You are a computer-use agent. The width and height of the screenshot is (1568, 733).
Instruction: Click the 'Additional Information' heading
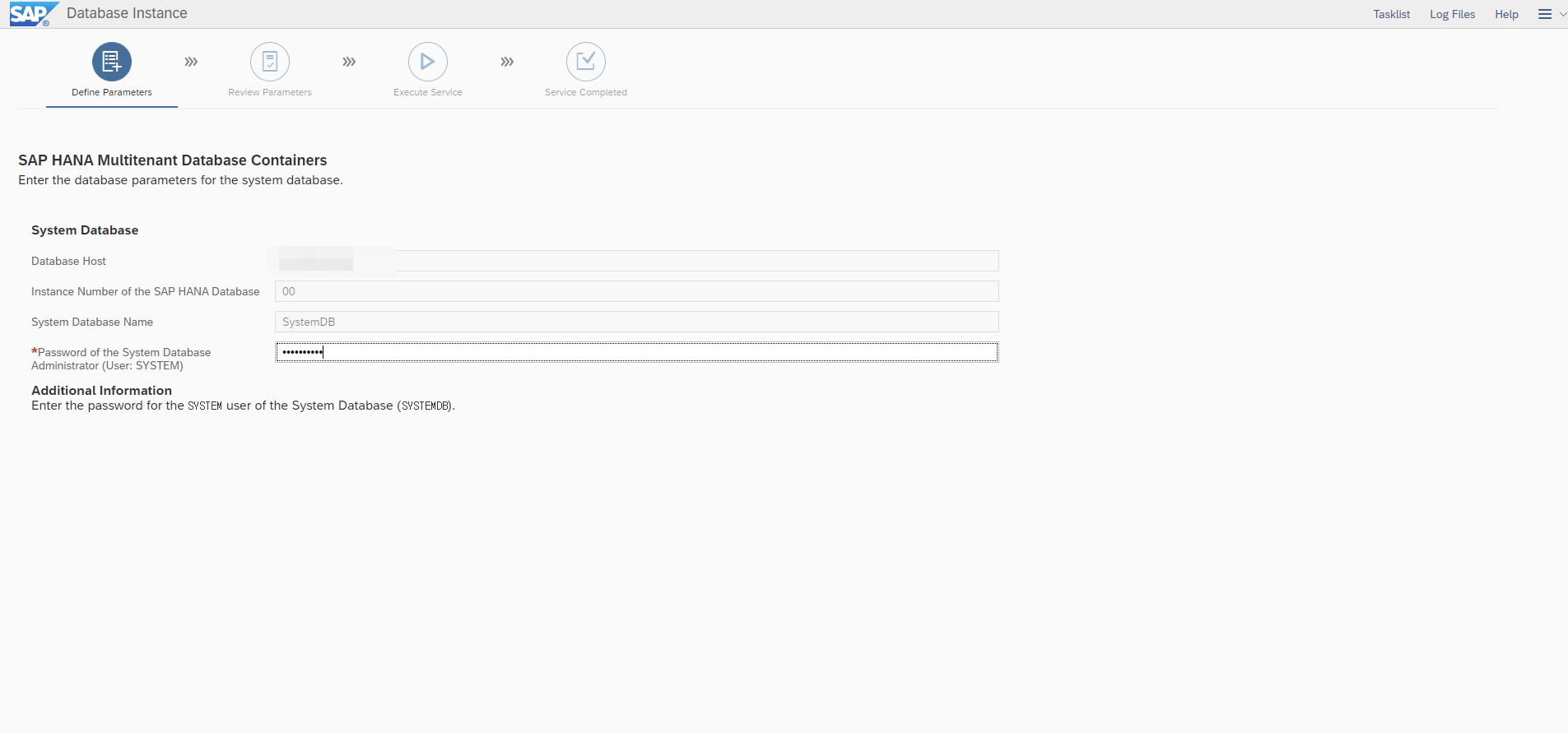pos(102,391)
